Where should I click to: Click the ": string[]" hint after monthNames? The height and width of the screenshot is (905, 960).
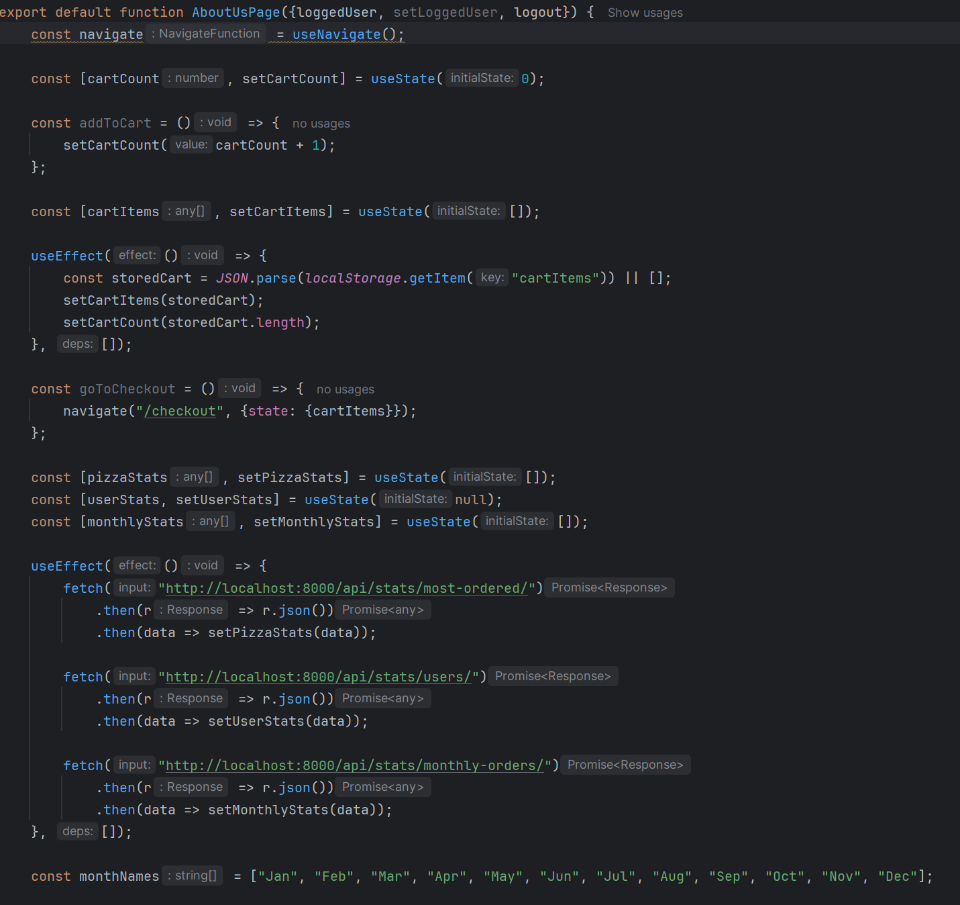[x=193, y=876]
